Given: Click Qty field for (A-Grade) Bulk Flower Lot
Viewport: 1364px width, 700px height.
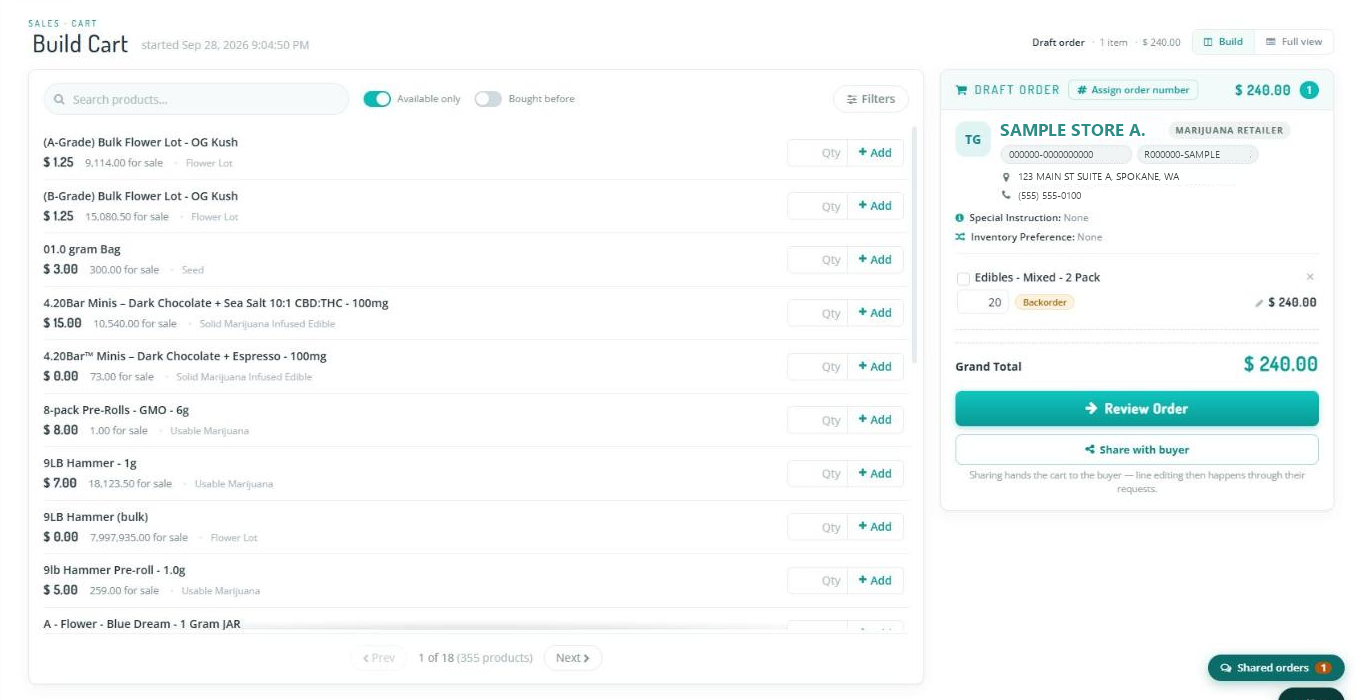Looking at the screenshot, I should point(817,153).
